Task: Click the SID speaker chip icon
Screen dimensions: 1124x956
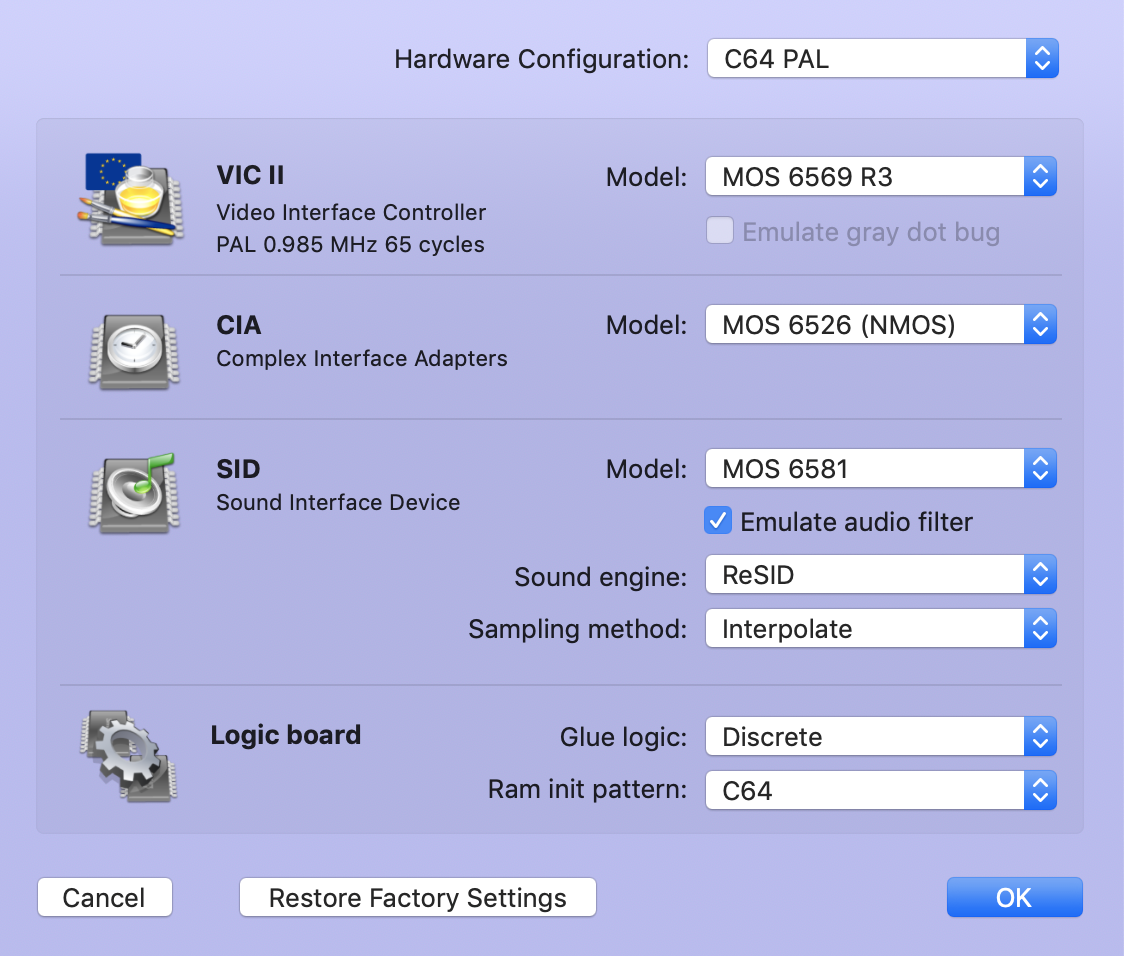Action: tap(133, 493)
